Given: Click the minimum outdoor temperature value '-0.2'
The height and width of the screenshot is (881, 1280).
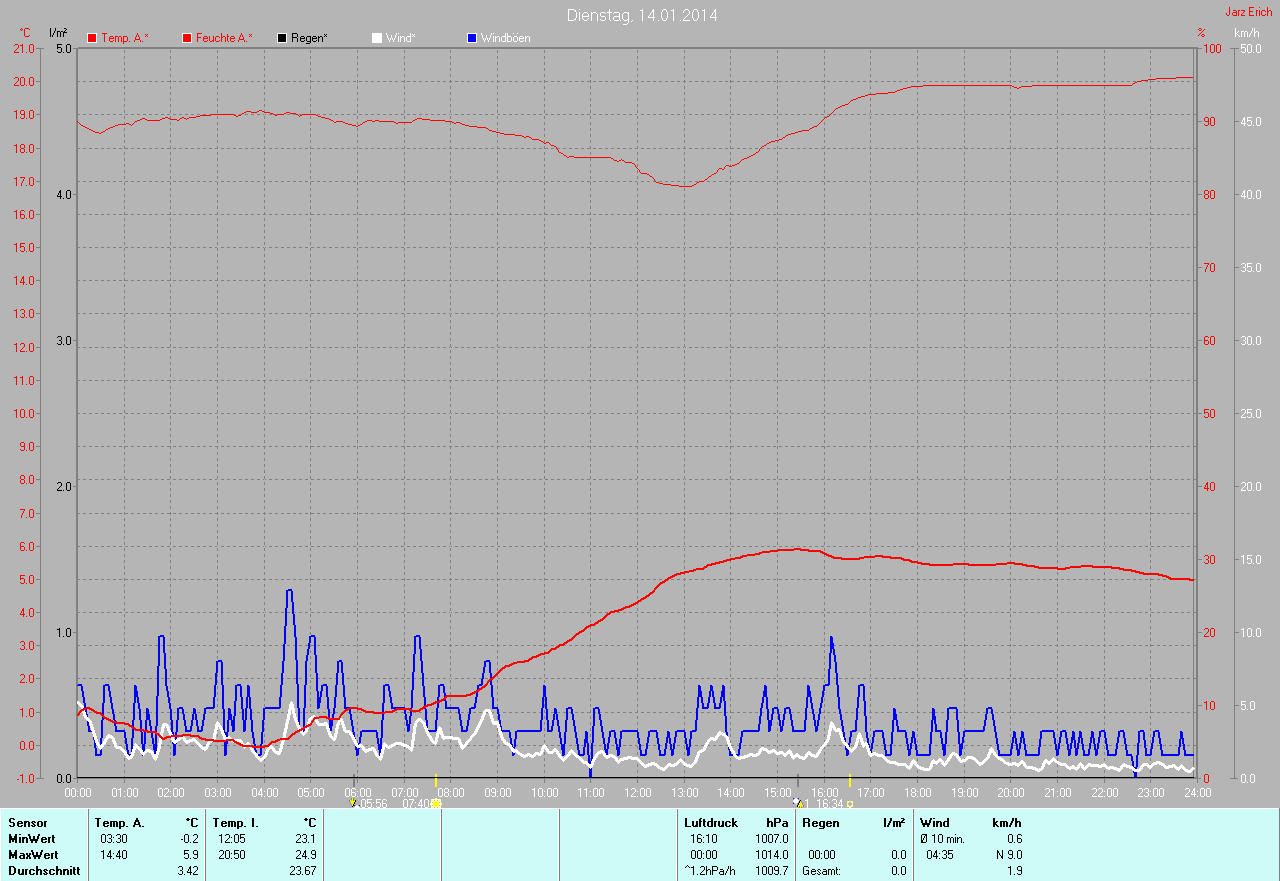Looking at the screenshot, I should point(188,838).
